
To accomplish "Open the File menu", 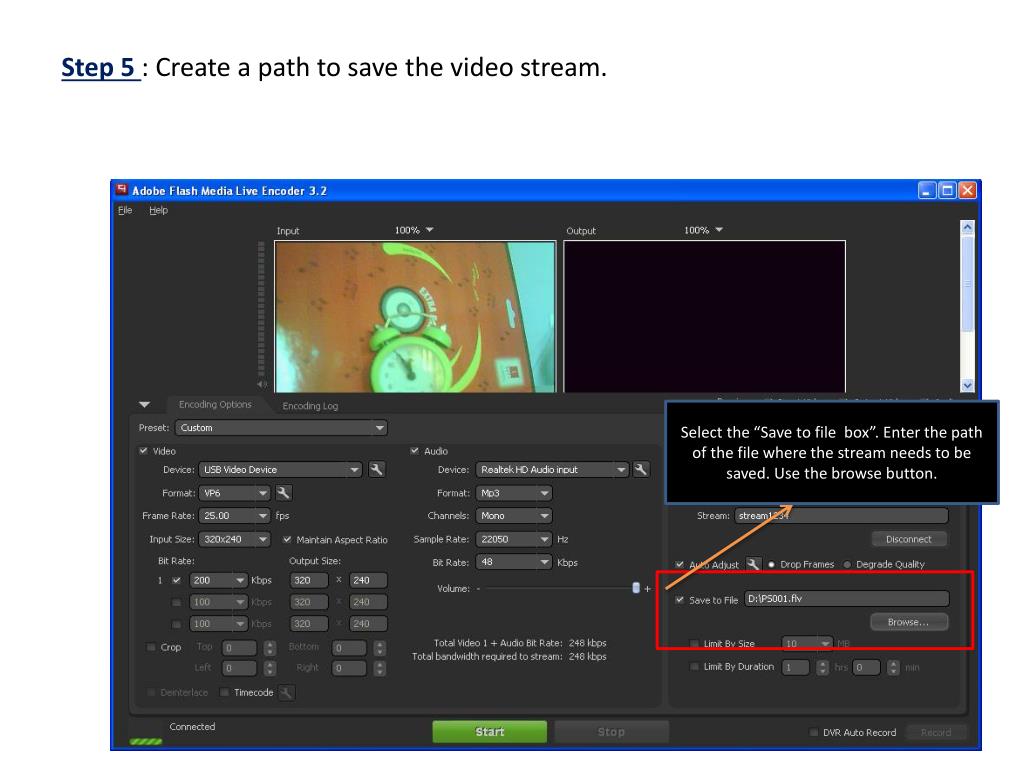I will coord(125,210).
